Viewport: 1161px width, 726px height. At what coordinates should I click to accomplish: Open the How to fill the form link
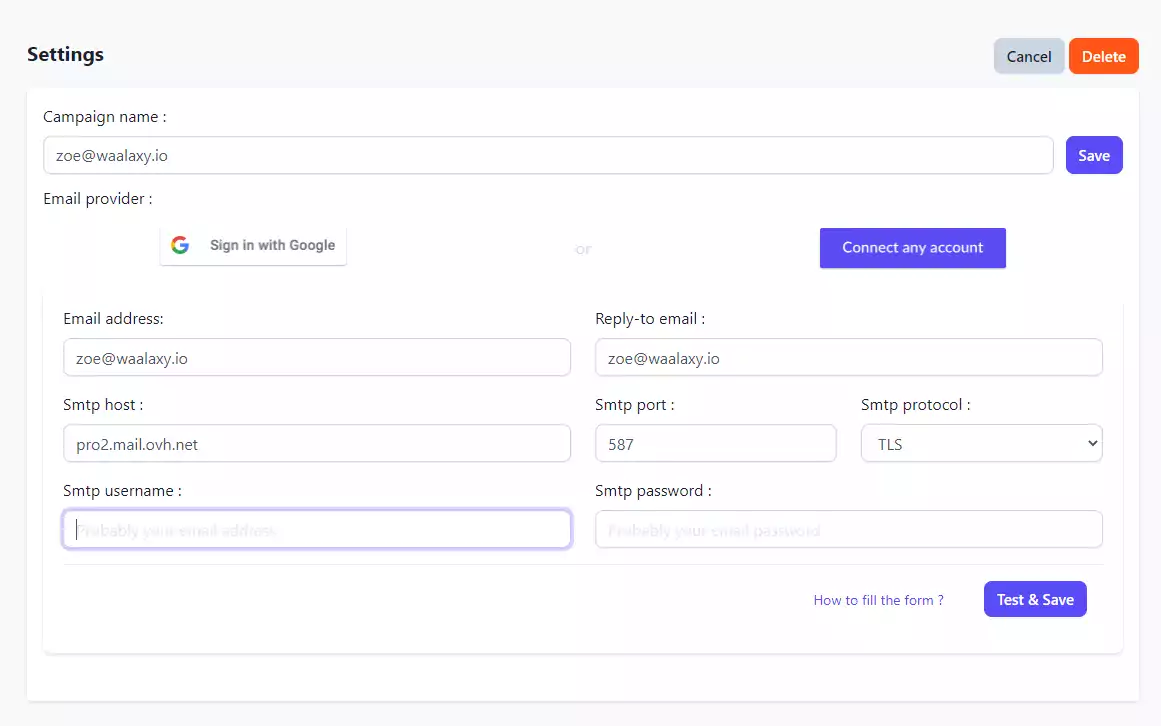878,600
